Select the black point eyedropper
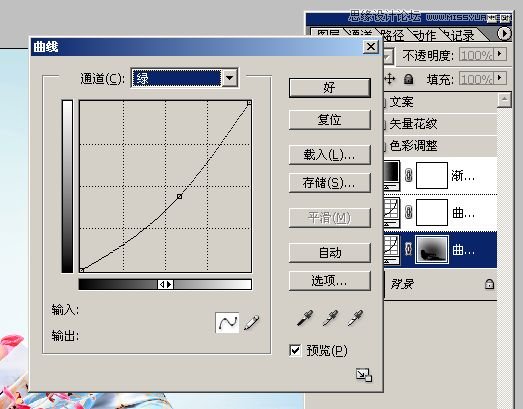The width and height of the screenshot is (523, 409). pos(305,318)
